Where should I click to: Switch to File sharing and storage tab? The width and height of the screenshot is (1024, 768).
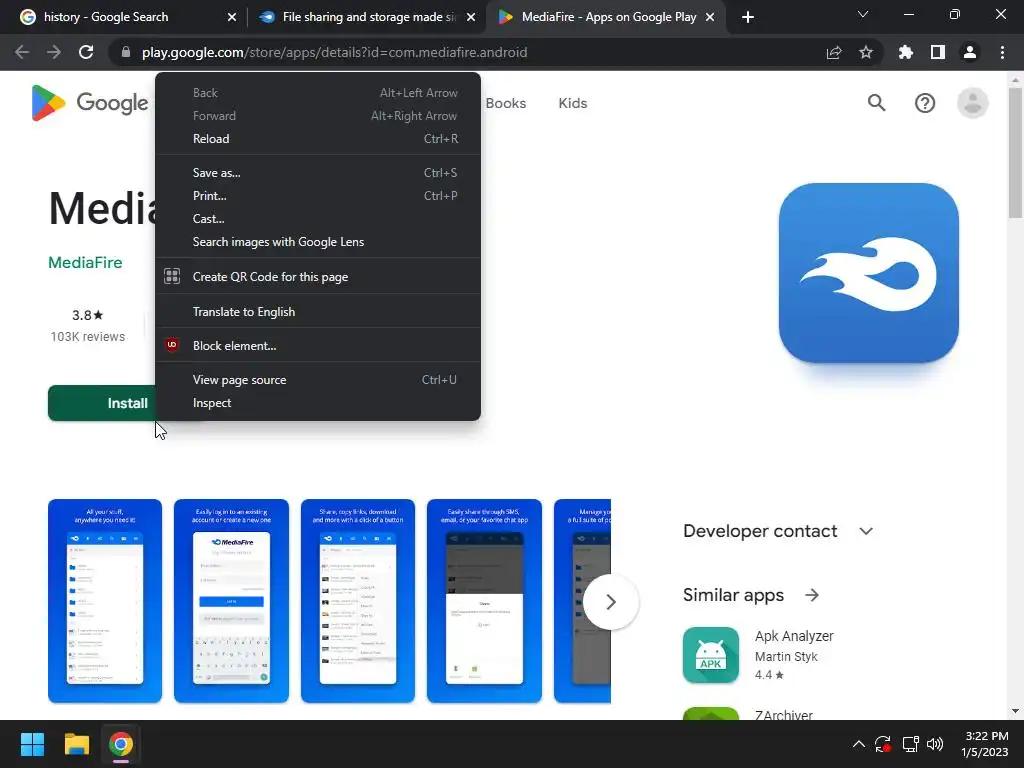coord(366,17)
